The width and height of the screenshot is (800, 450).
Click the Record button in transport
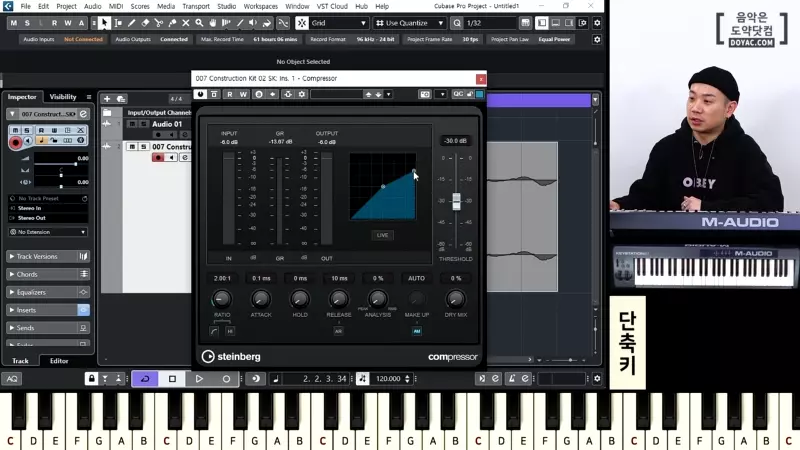coord(226,379)
